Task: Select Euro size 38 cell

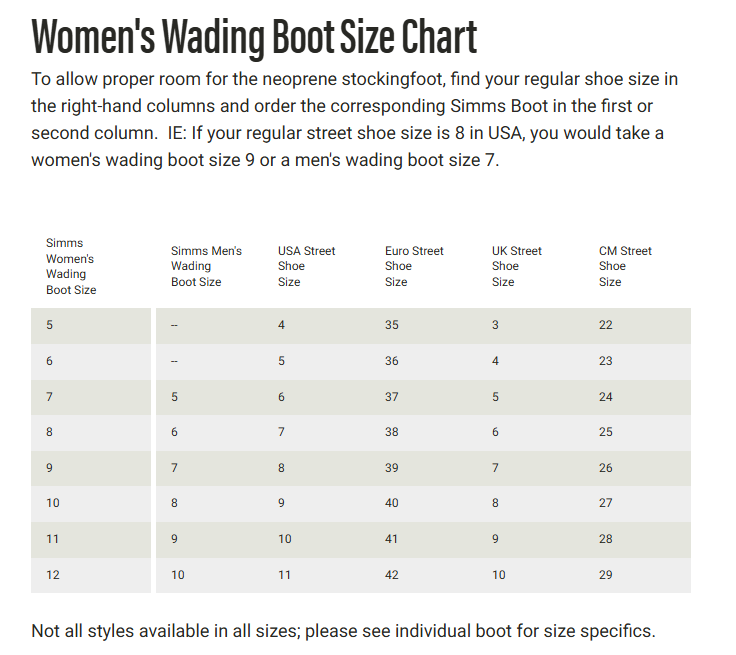Action: click(x=392, y=432)
